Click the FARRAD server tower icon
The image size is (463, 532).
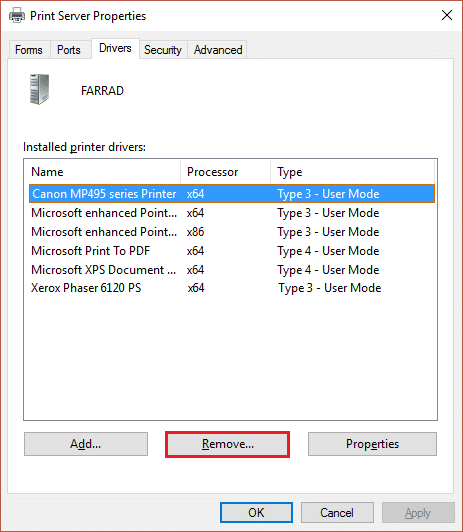pos(39,90)
